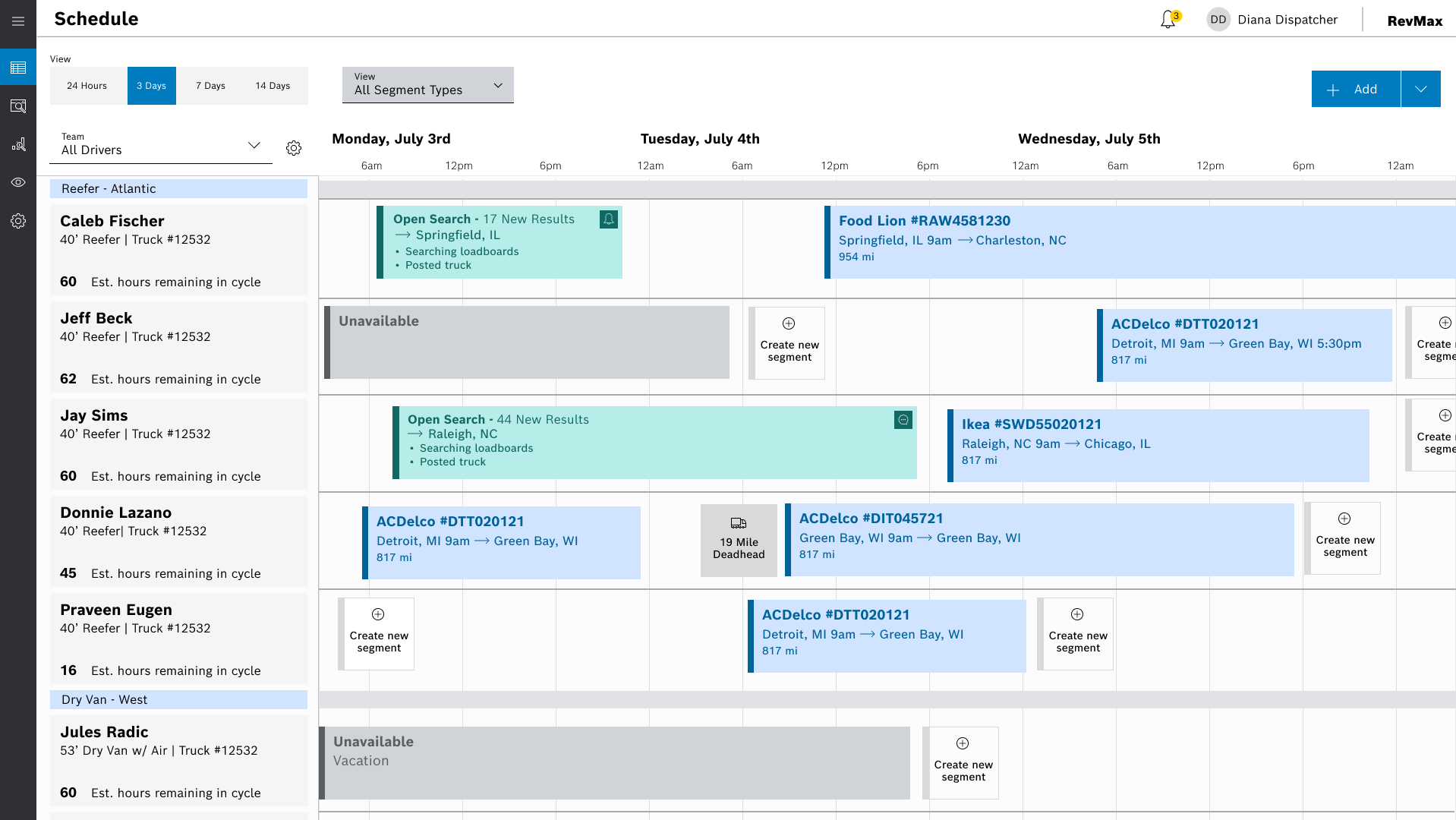Image resolution: width=1456 pixels, height=820 pixels.
Task: Open settings gear in left sidebar
Action: click(x=18, y=221)
